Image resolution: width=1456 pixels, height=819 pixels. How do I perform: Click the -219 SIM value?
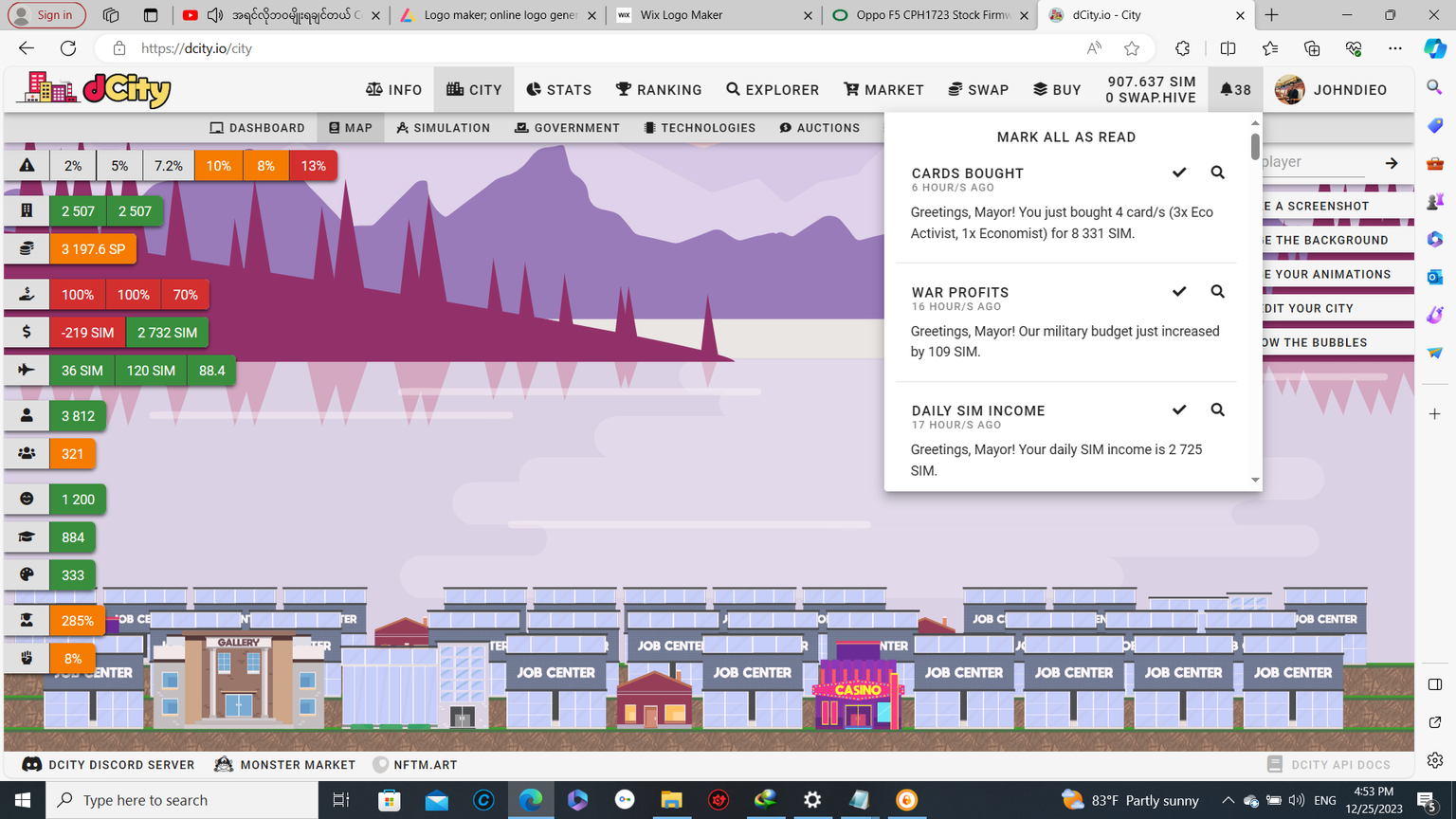(87, 333)
